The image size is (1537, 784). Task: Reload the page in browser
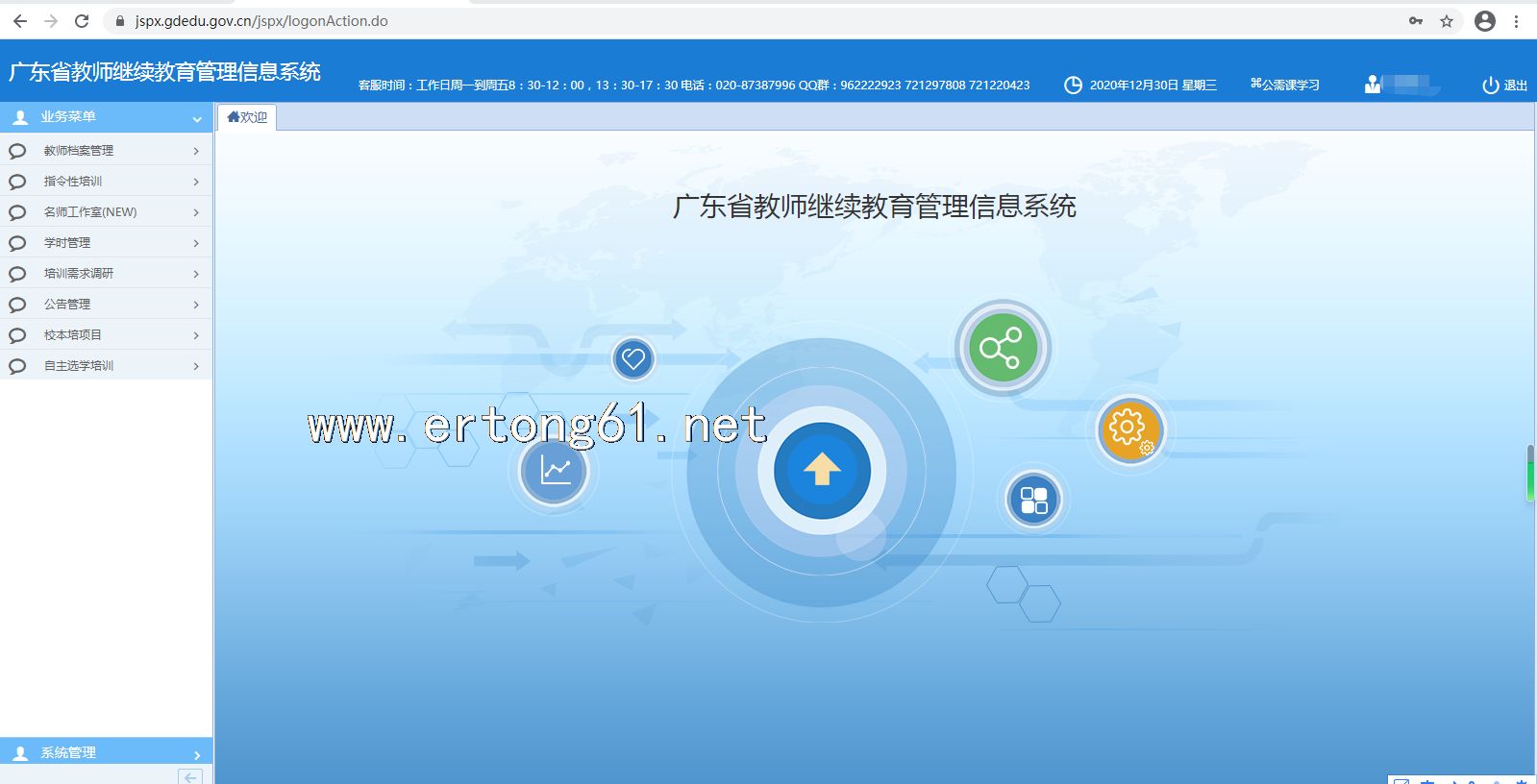pos(82,21)
